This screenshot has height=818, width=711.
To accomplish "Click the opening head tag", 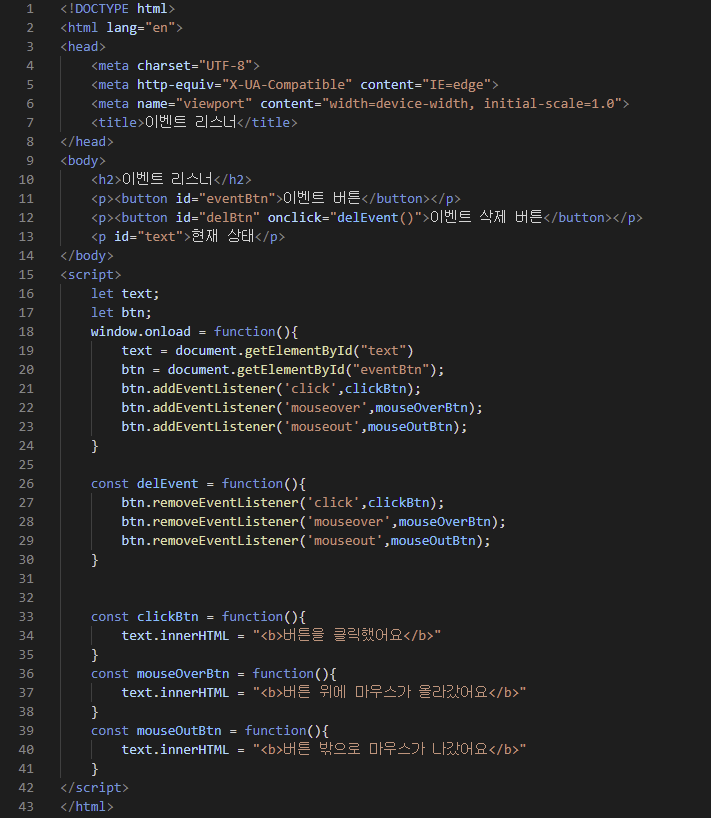I will point(83,47).
